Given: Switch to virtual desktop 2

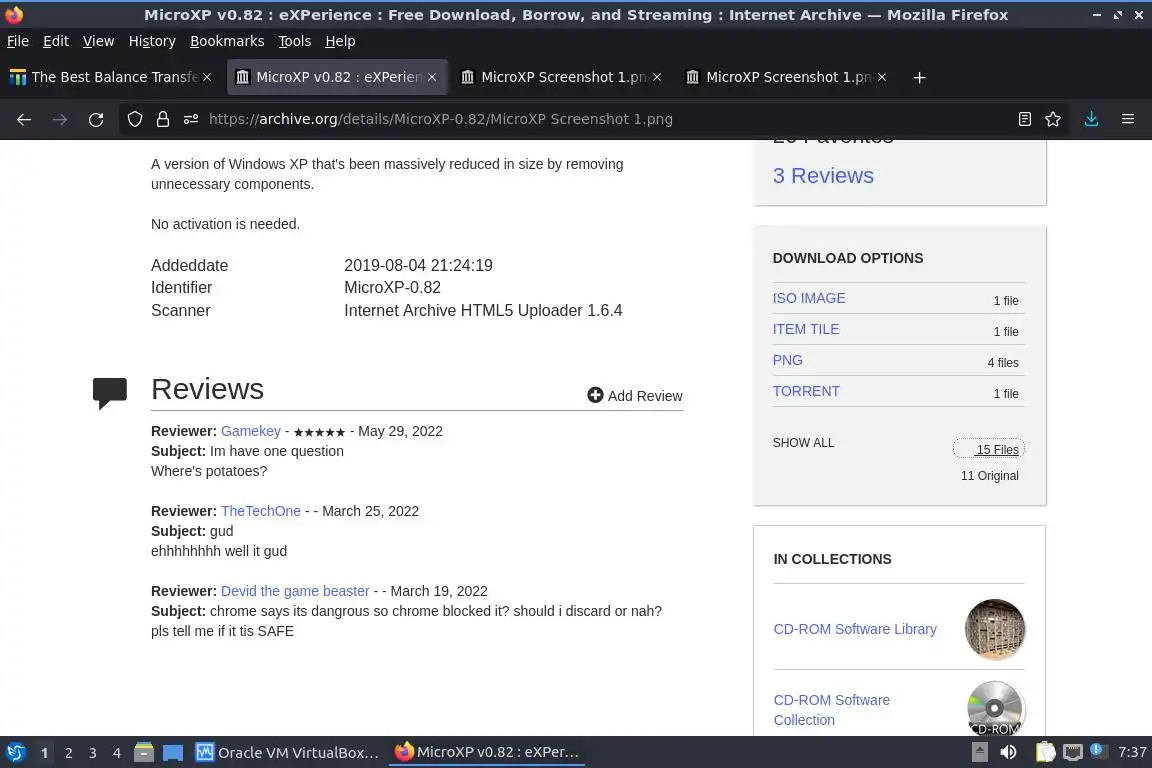Looking at the screenshot, I should (68, 753).
